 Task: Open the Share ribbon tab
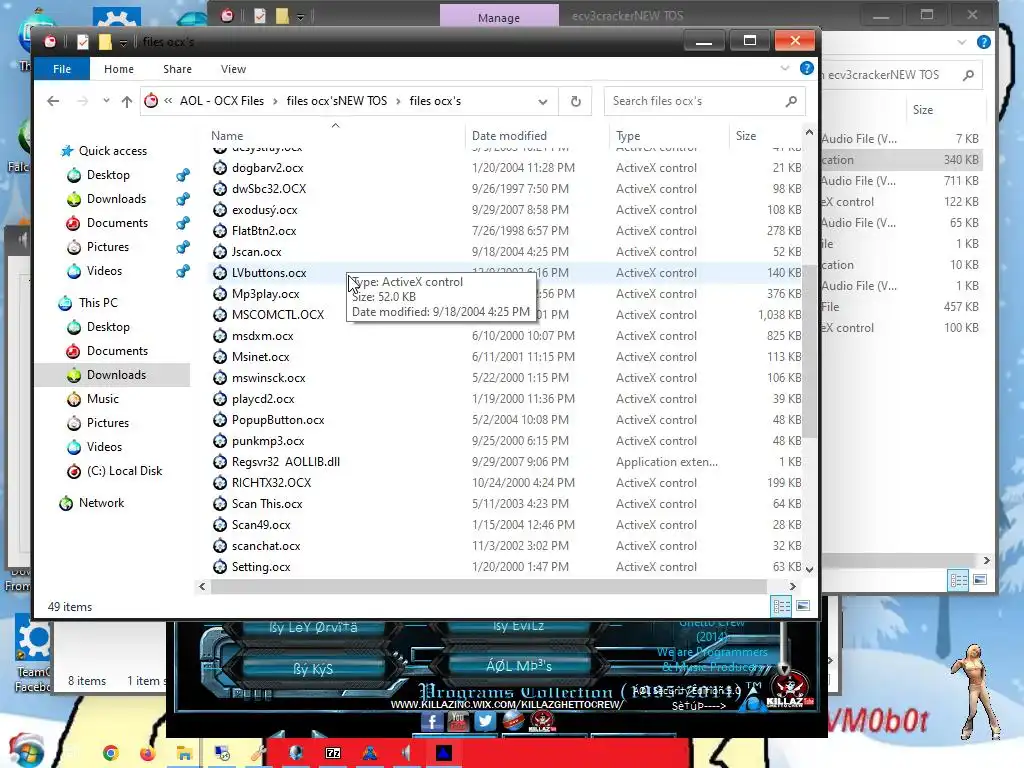point(178,69)
